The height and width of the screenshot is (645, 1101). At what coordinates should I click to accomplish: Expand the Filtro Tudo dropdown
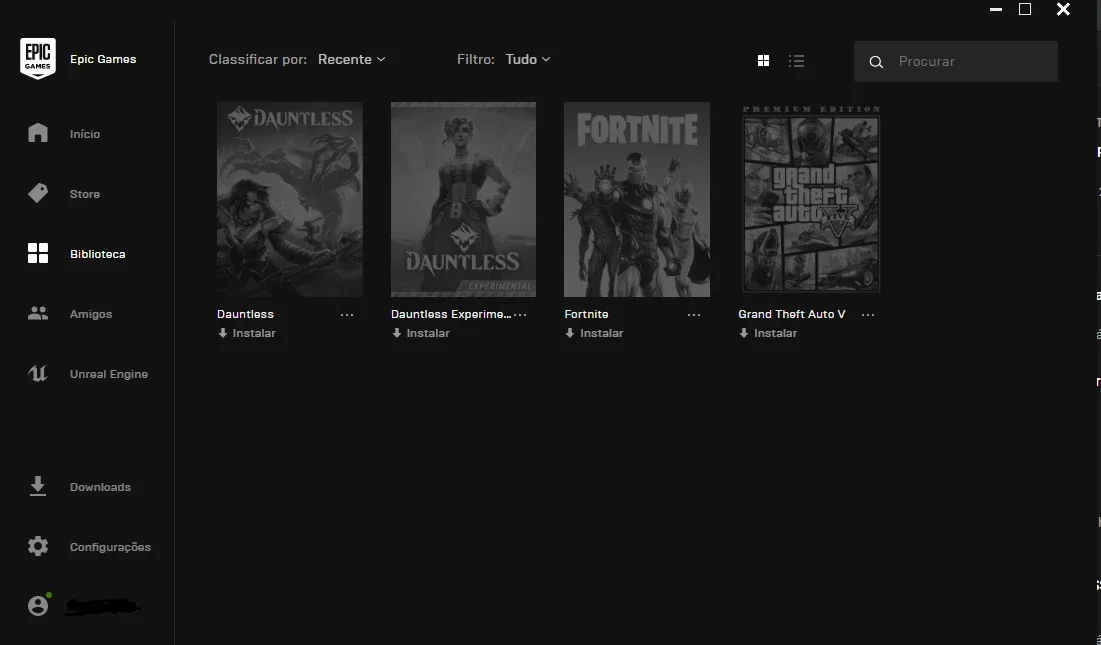pos(528,60)
